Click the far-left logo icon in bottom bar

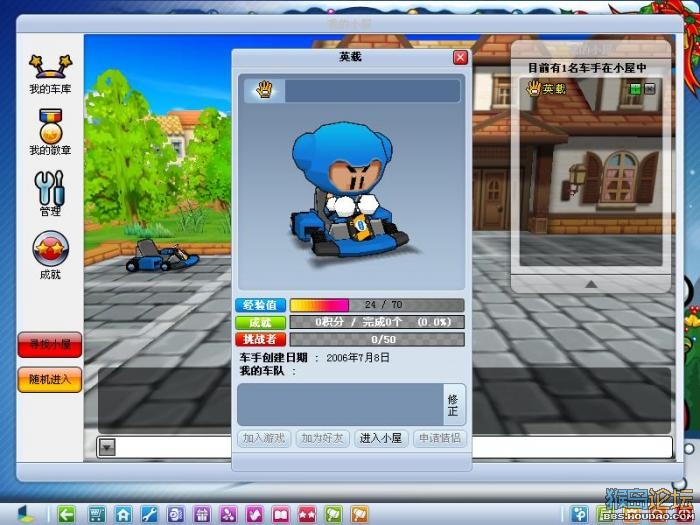coord(25,514)
